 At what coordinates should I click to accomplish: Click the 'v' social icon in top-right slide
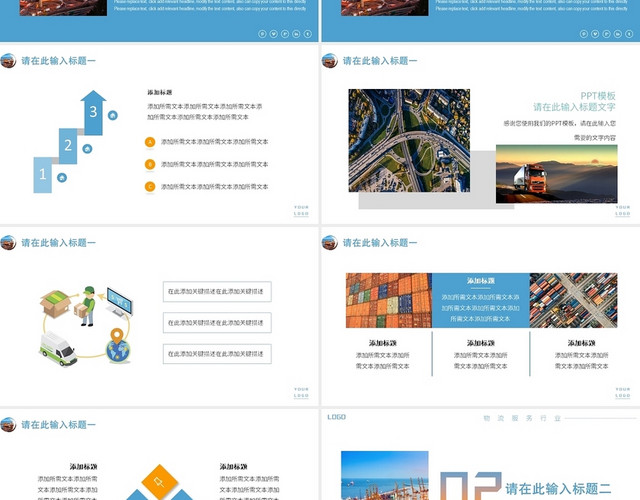pos(596,34)
